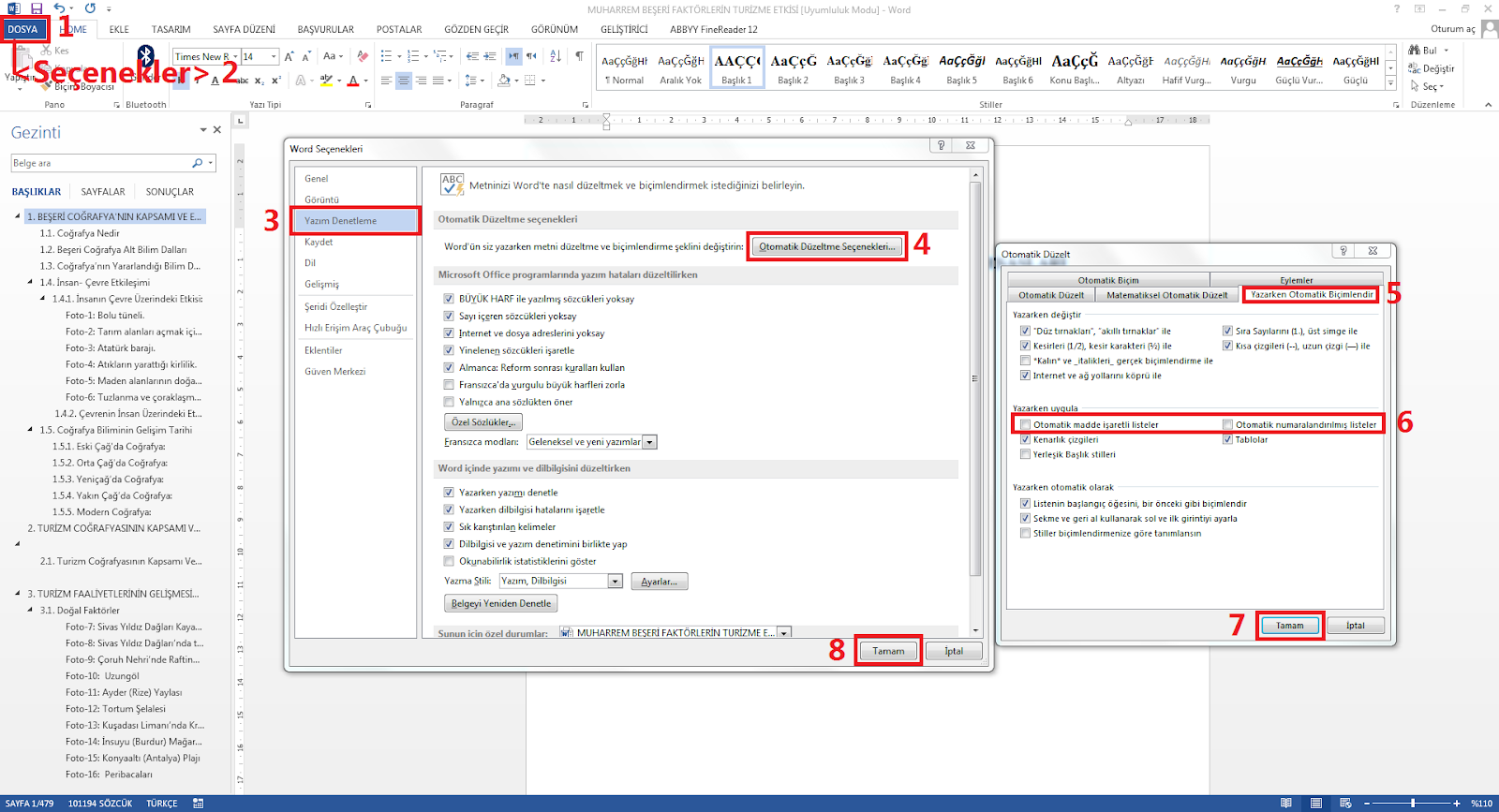This screenshot has width=1499, height=812.
Task: Collapse '1.5. Coğrafya Biliminin Gelişim Tarihi' heading
Action: pos(31,430)
